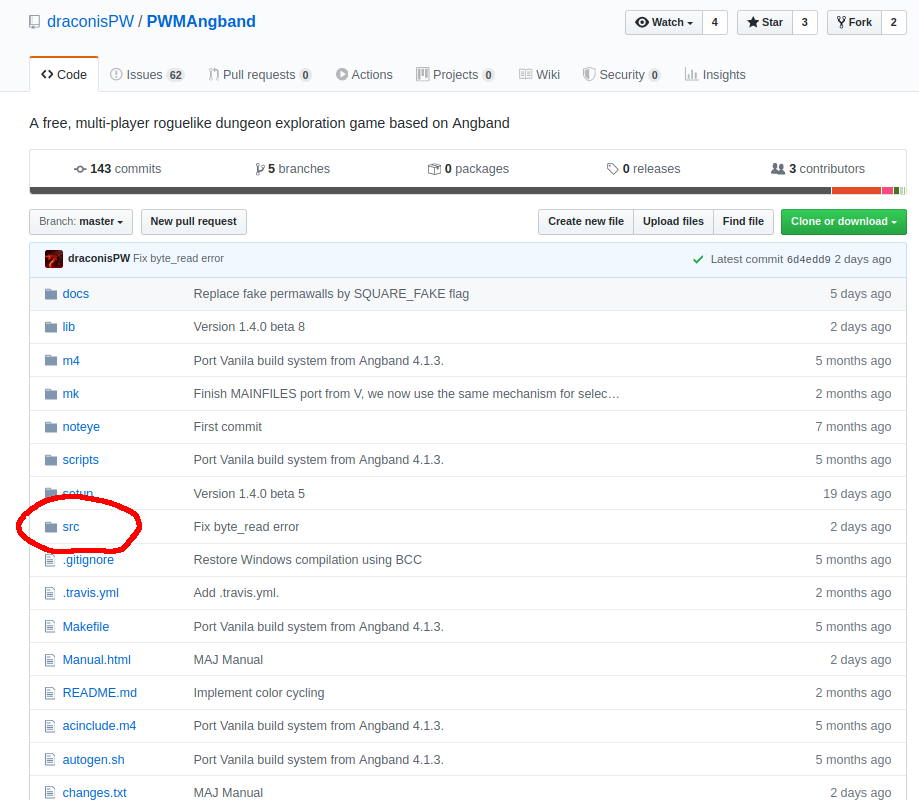Click the watchers count 4
The height and width of the screenshot is (800, 919).
714,22
